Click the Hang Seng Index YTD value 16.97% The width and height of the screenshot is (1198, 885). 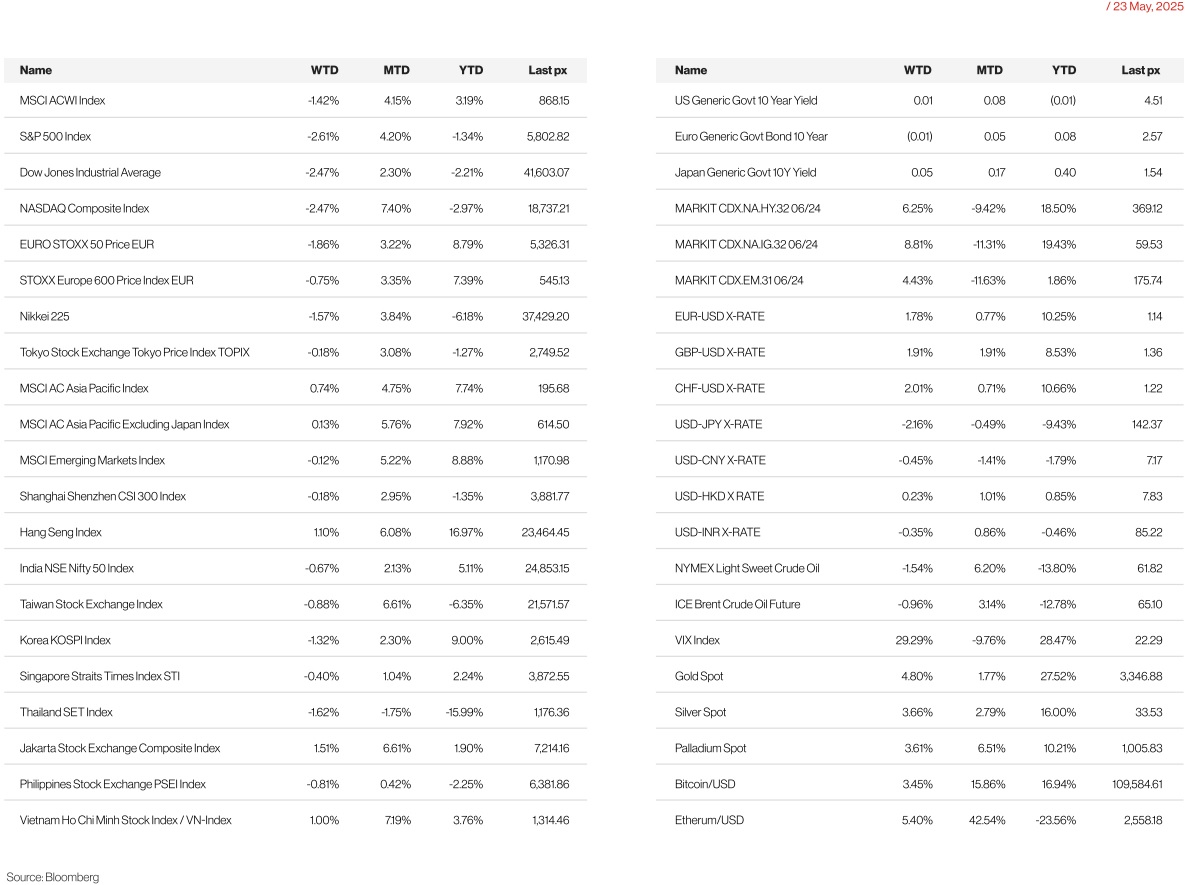pos(465,533)
